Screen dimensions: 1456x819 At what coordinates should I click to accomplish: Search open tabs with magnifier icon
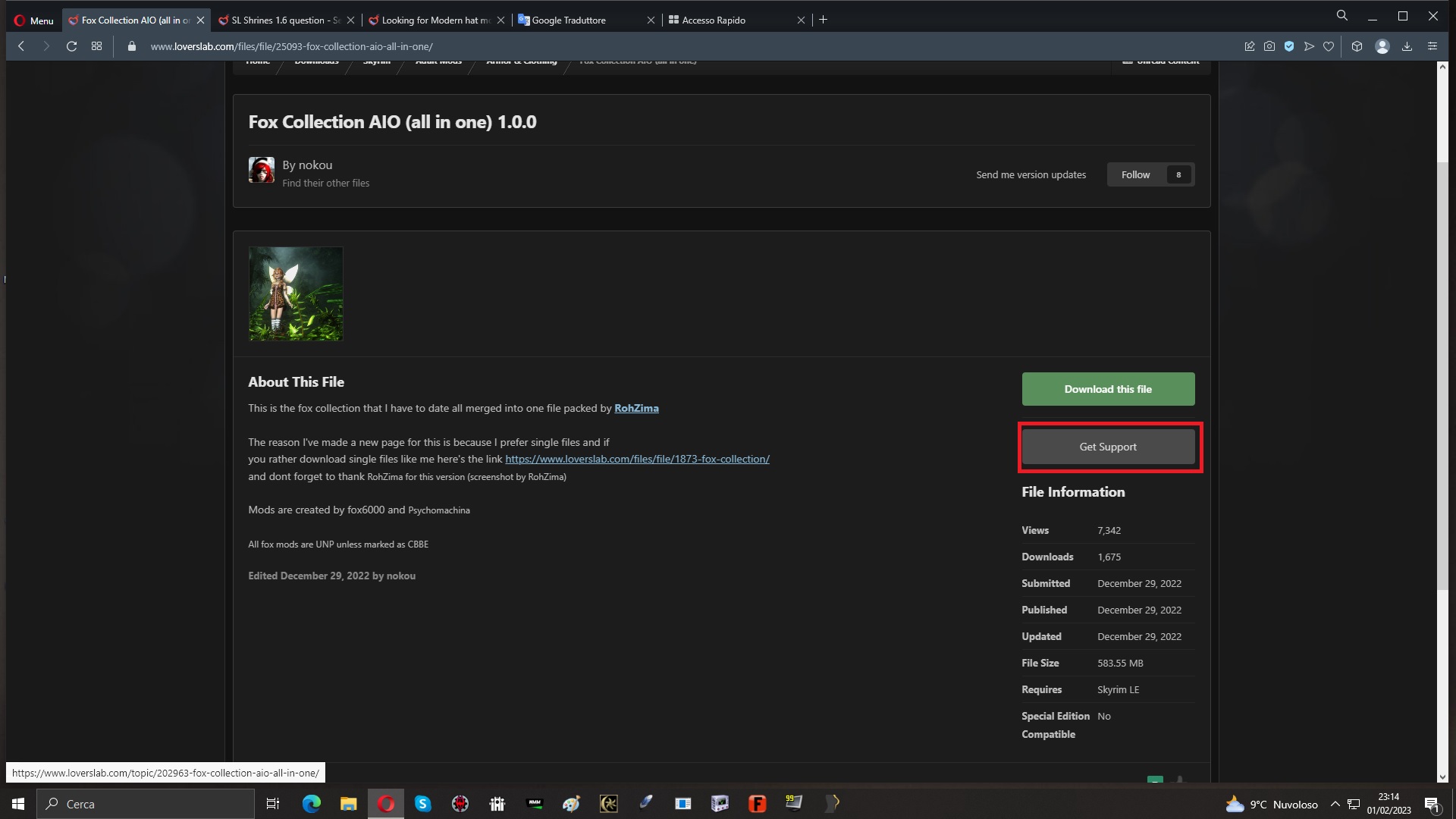[x=1342, y=15]
